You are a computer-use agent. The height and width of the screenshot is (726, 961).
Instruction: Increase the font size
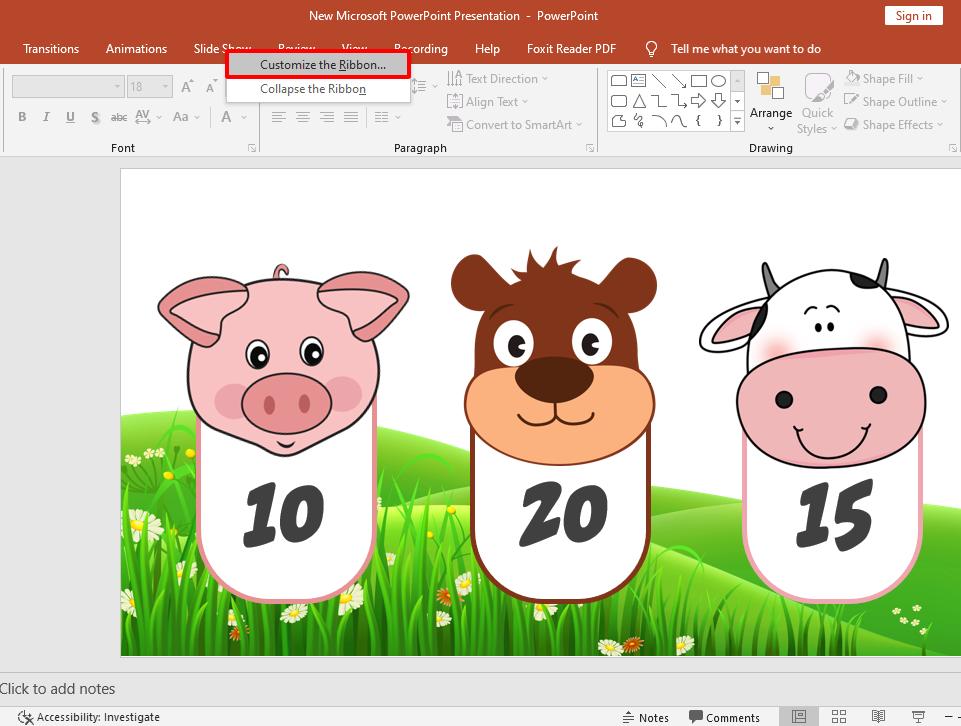tap(186, 86)
